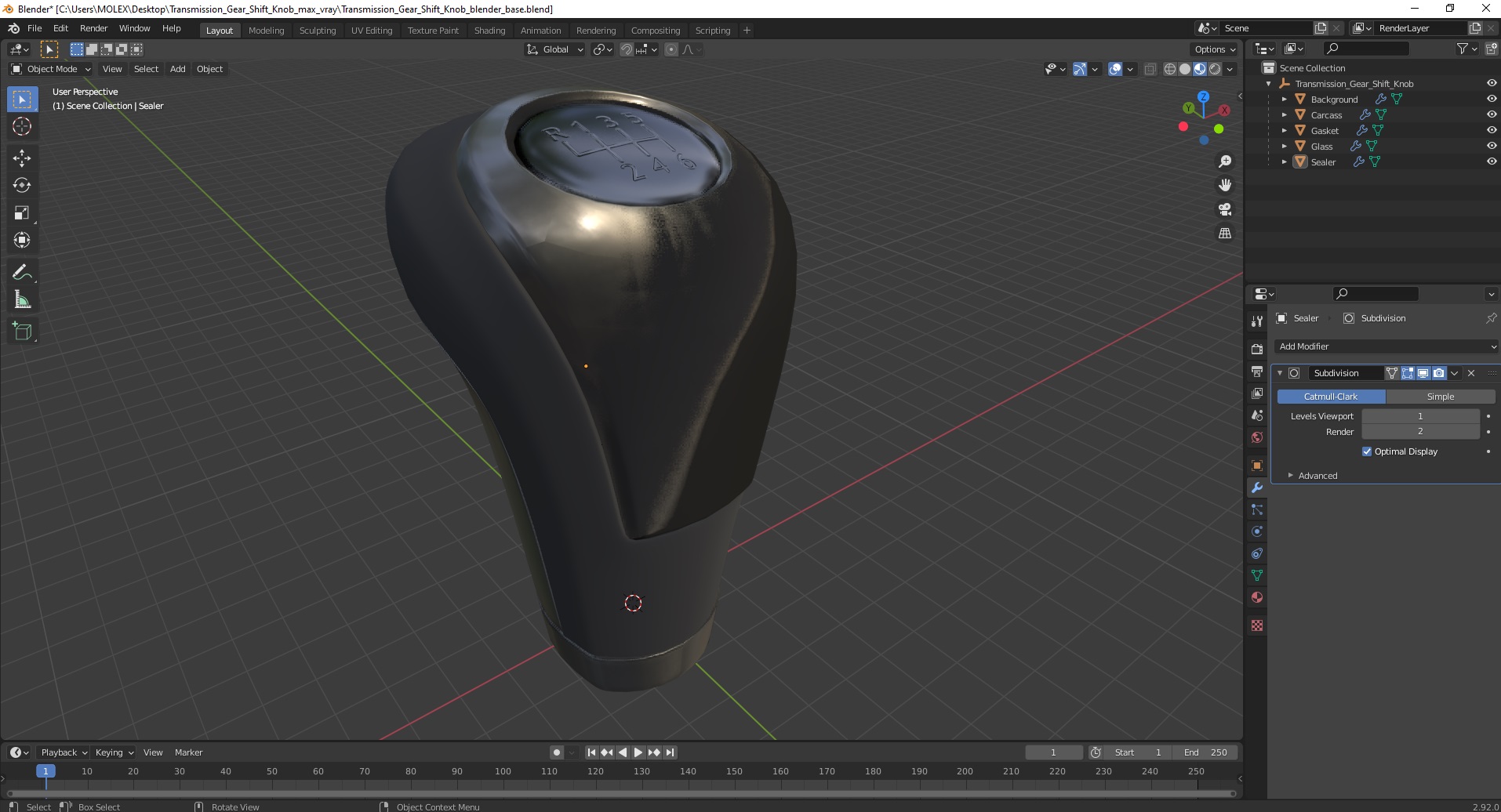
Task: Open the Object Data properties tab
Action: click(1257, 575)
